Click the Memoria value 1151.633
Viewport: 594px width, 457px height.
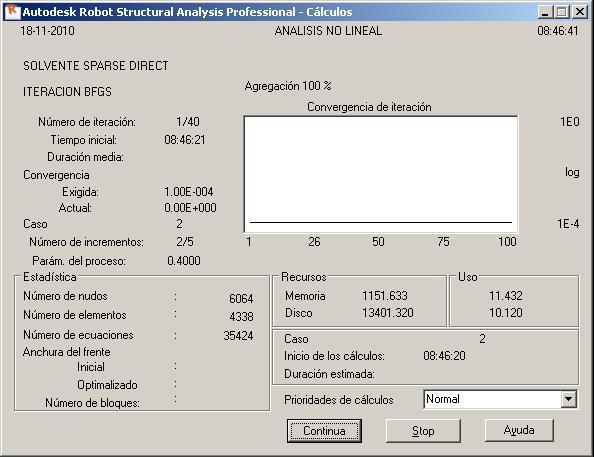coord(385,296)
